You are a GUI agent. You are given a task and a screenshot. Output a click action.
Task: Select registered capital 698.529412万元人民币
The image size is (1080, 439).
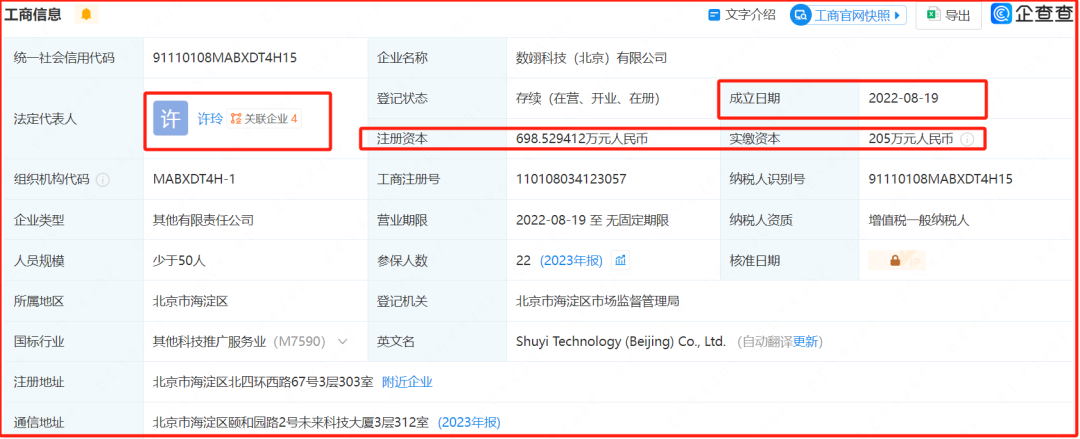(582, 139)
